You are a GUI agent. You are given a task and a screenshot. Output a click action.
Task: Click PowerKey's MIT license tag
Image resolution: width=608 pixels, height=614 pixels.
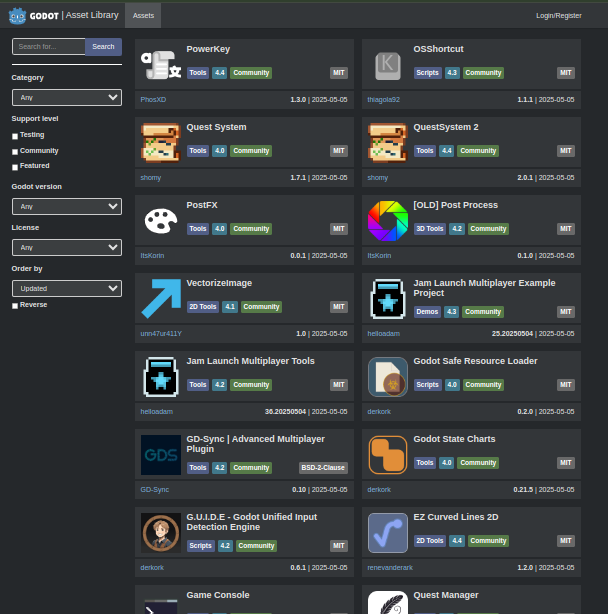pos(339,73)
